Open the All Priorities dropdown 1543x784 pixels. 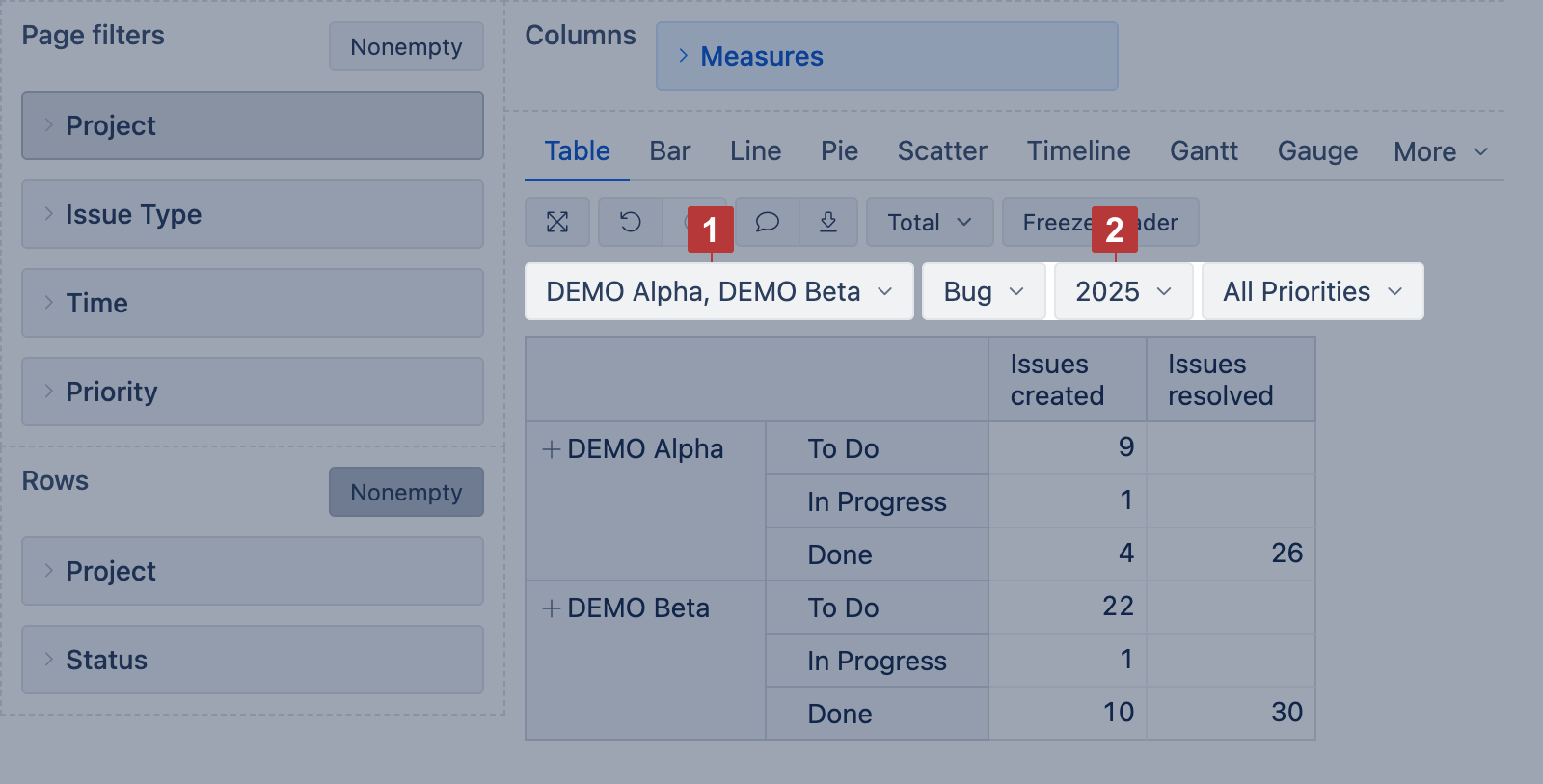1312,292
